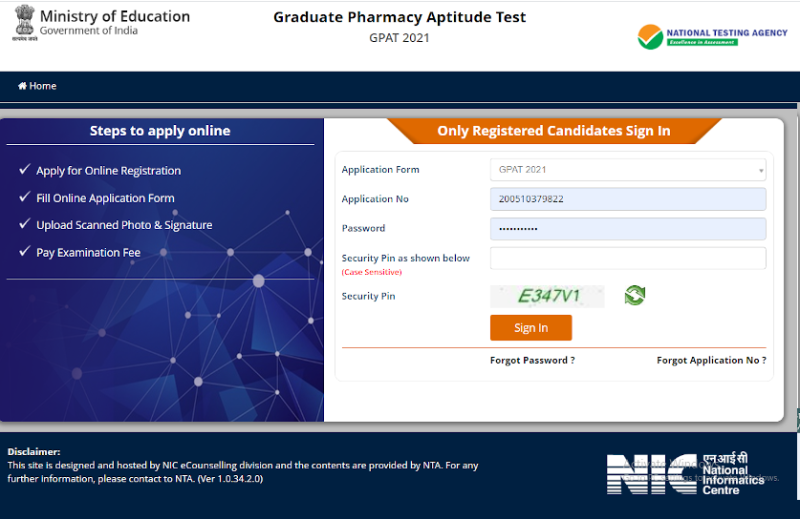800x519 pixels.
Task: Click the Fill Online Application Form step
Action: pyautogui.click(x=105, y=198)
